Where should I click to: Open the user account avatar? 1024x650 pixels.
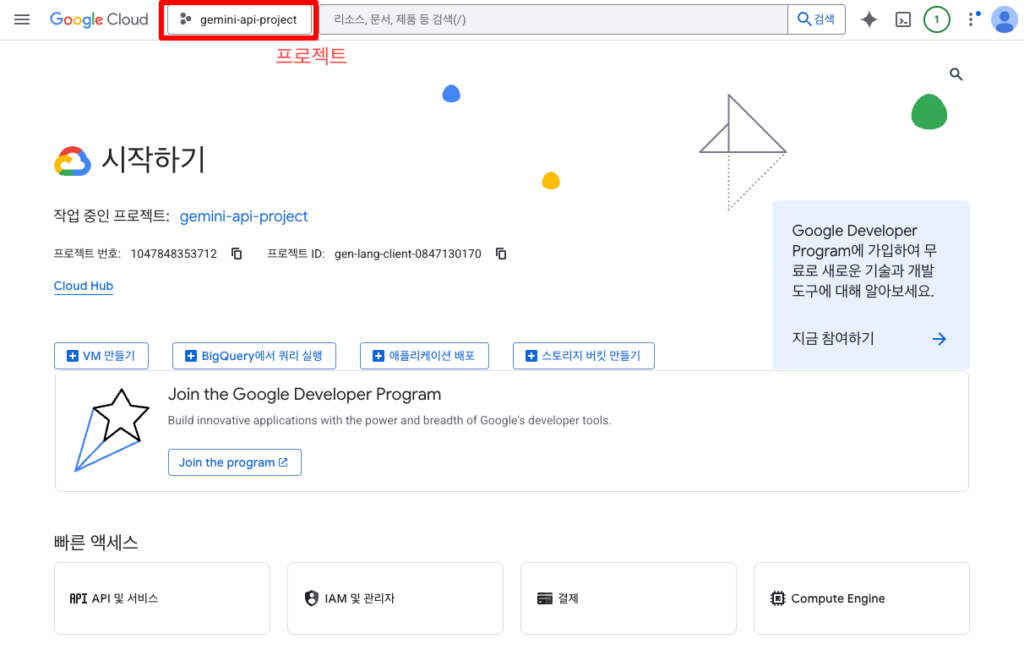click(1003, 20)
